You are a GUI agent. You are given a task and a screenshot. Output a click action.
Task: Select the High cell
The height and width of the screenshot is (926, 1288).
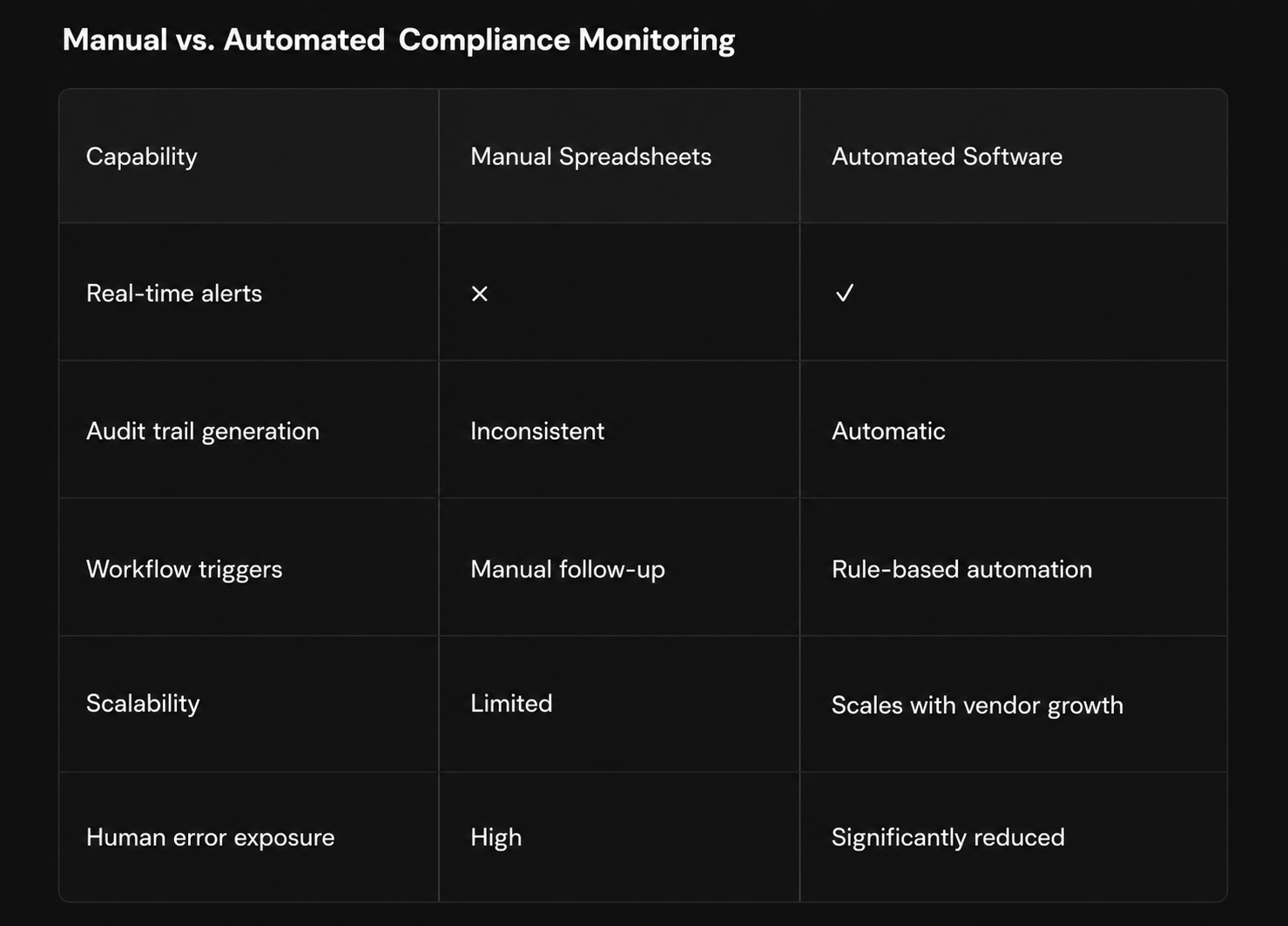pyautogui.click(x=496, y=838)
